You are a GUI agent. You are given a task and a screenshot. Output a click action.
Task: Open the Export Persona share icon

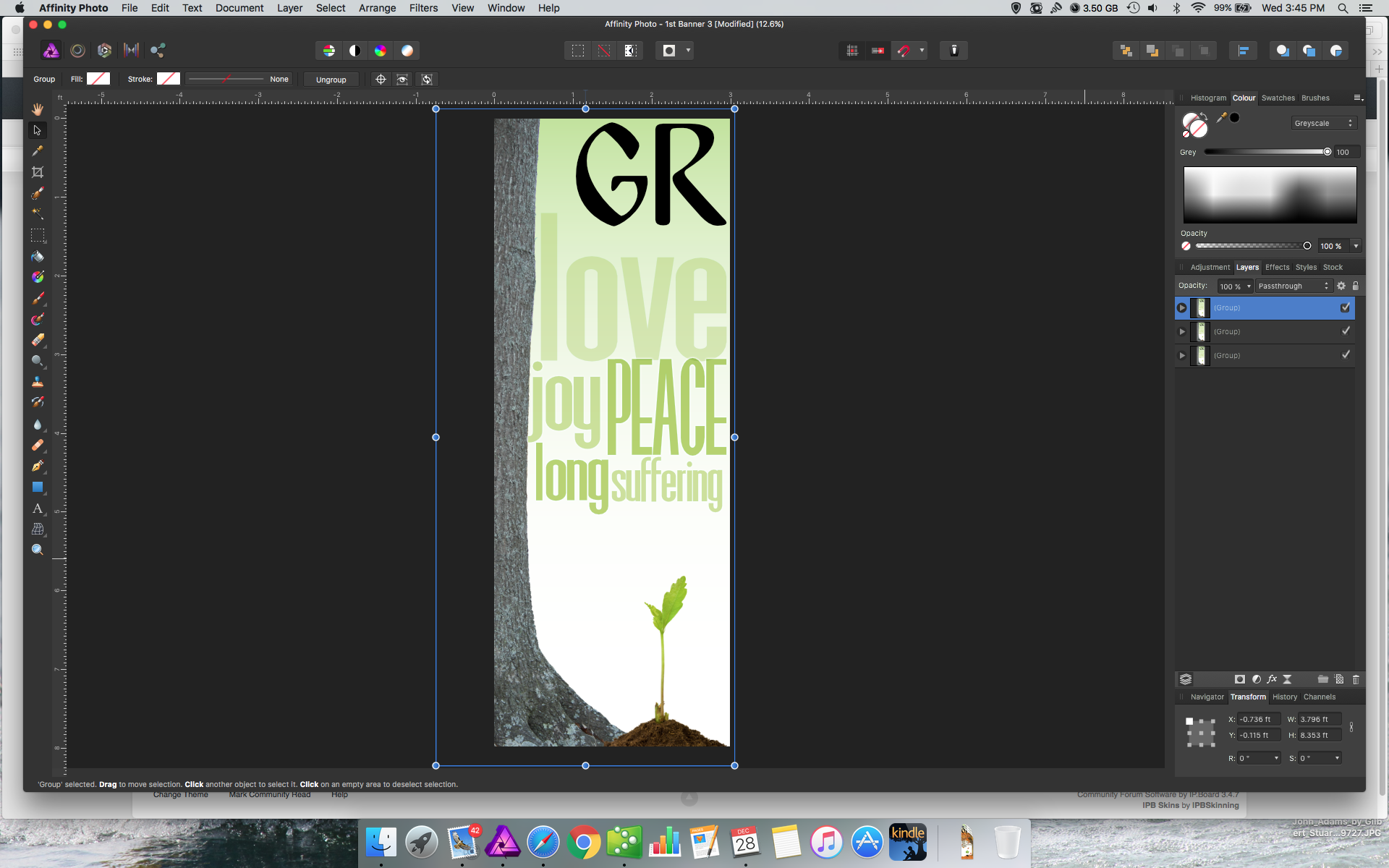tap(158, 51)
